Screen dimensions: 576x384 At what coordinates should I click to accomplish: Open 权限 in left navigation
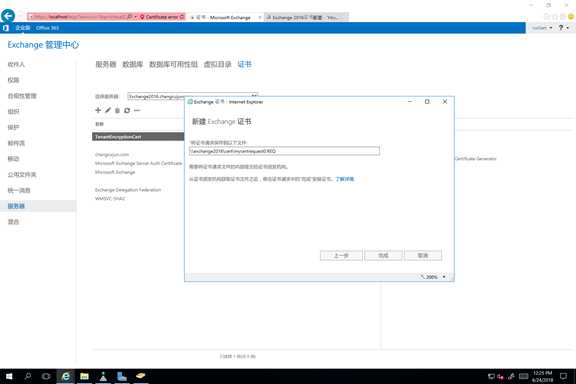[13, 80]
